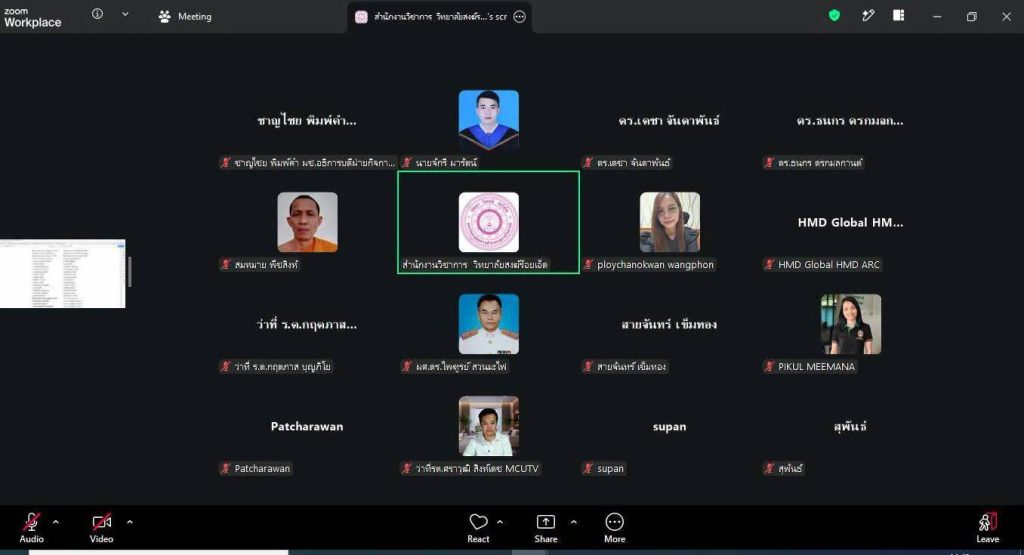The height and width of the screenshot is (555, 1024).
Task: Click the Leave meeting icon
Action: (987, 522)
